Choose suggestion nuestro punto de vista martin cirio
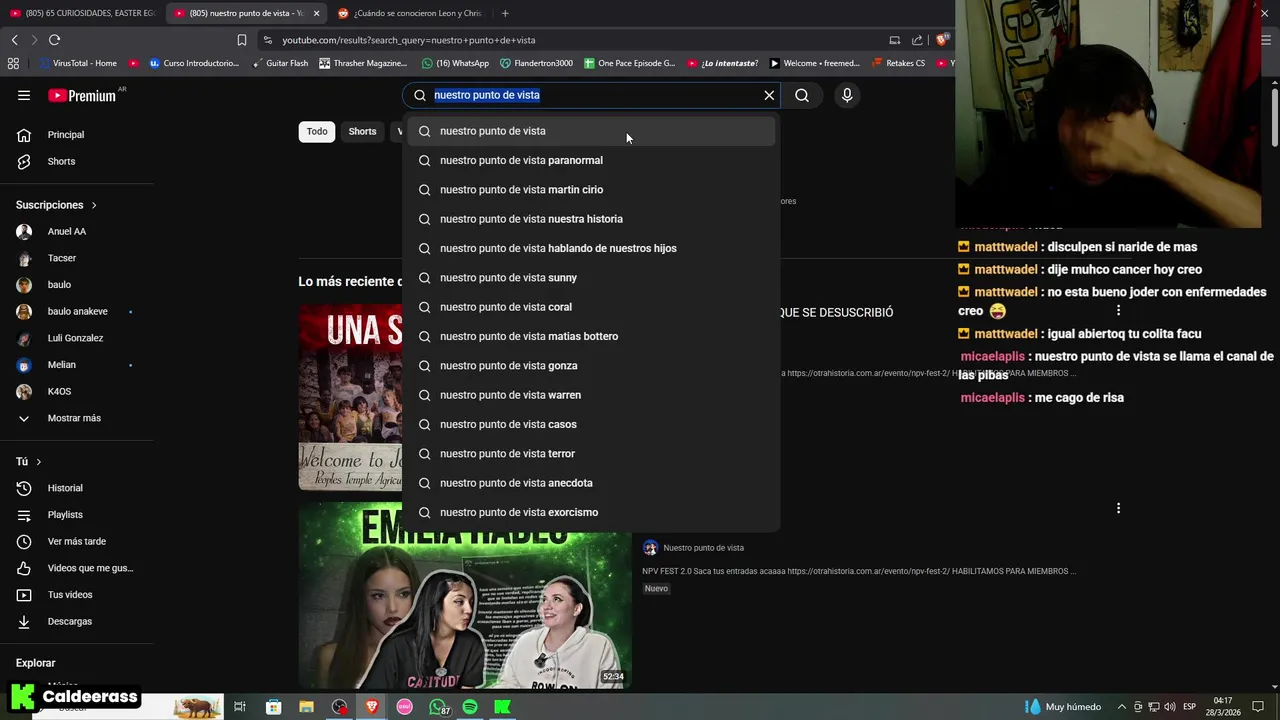The width and height of the screenshot is (1280, 720). (590, 190)
